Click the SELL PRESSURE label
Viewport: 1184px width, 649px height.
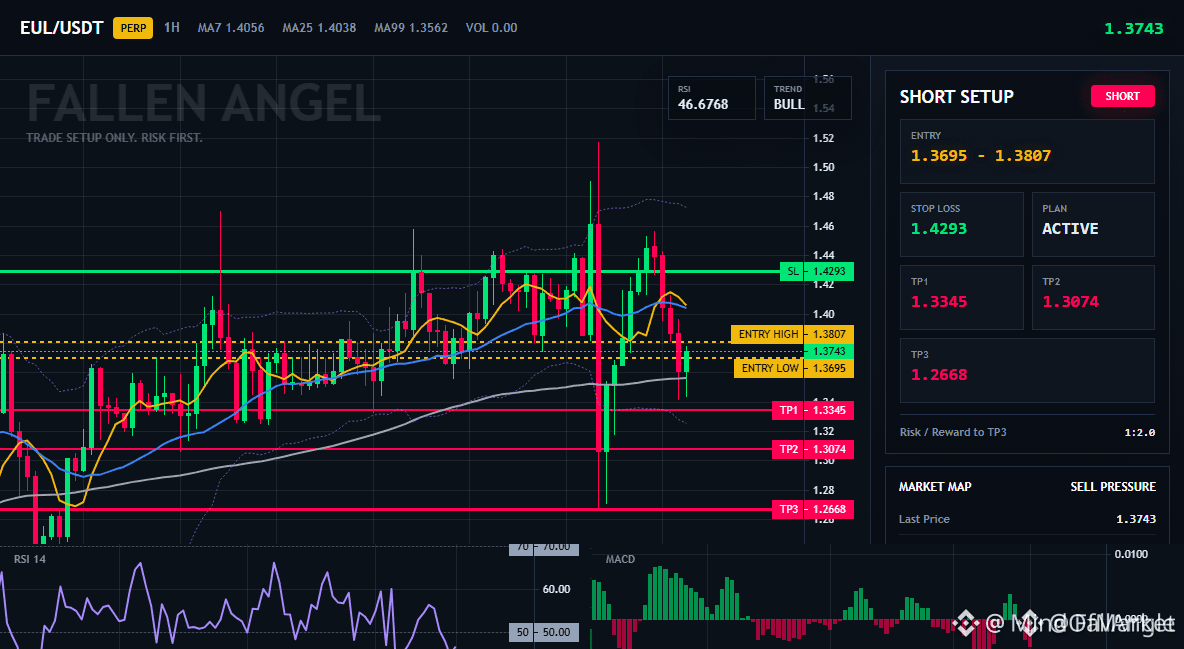pyautogui.click(x=1113, y=487)
